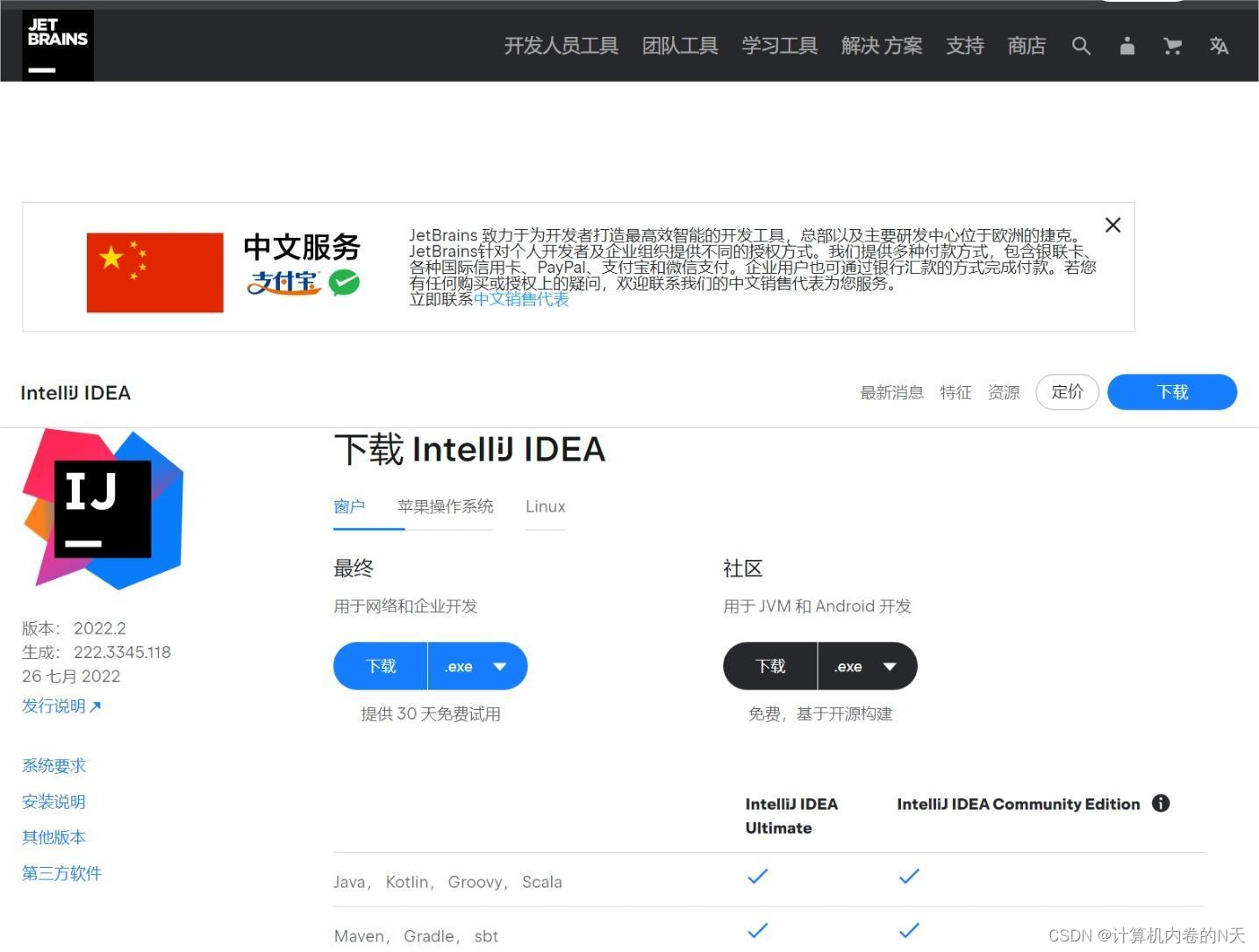This screenshot has height=952, width=1259.
Task: Click the blue 下载 header button
Action: pyautogui.click(x=1172, y=391)
